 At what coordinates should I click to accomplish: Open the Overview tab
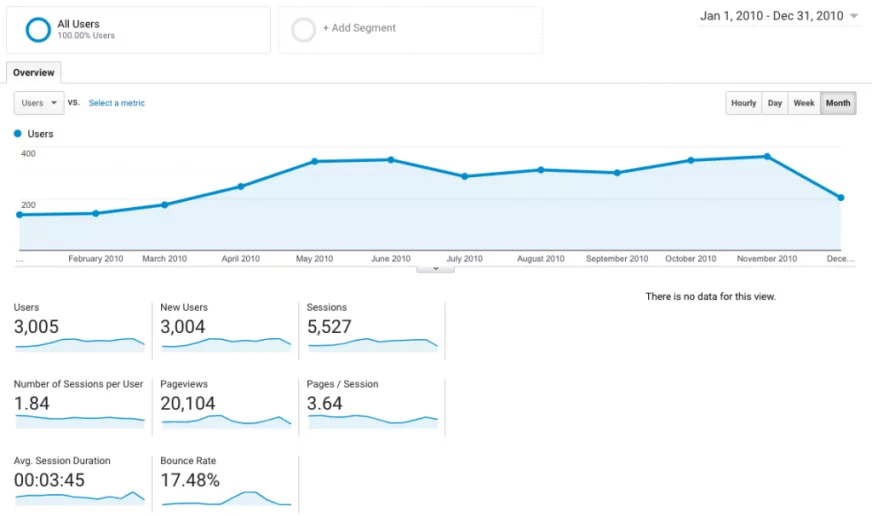click(34, 72)
